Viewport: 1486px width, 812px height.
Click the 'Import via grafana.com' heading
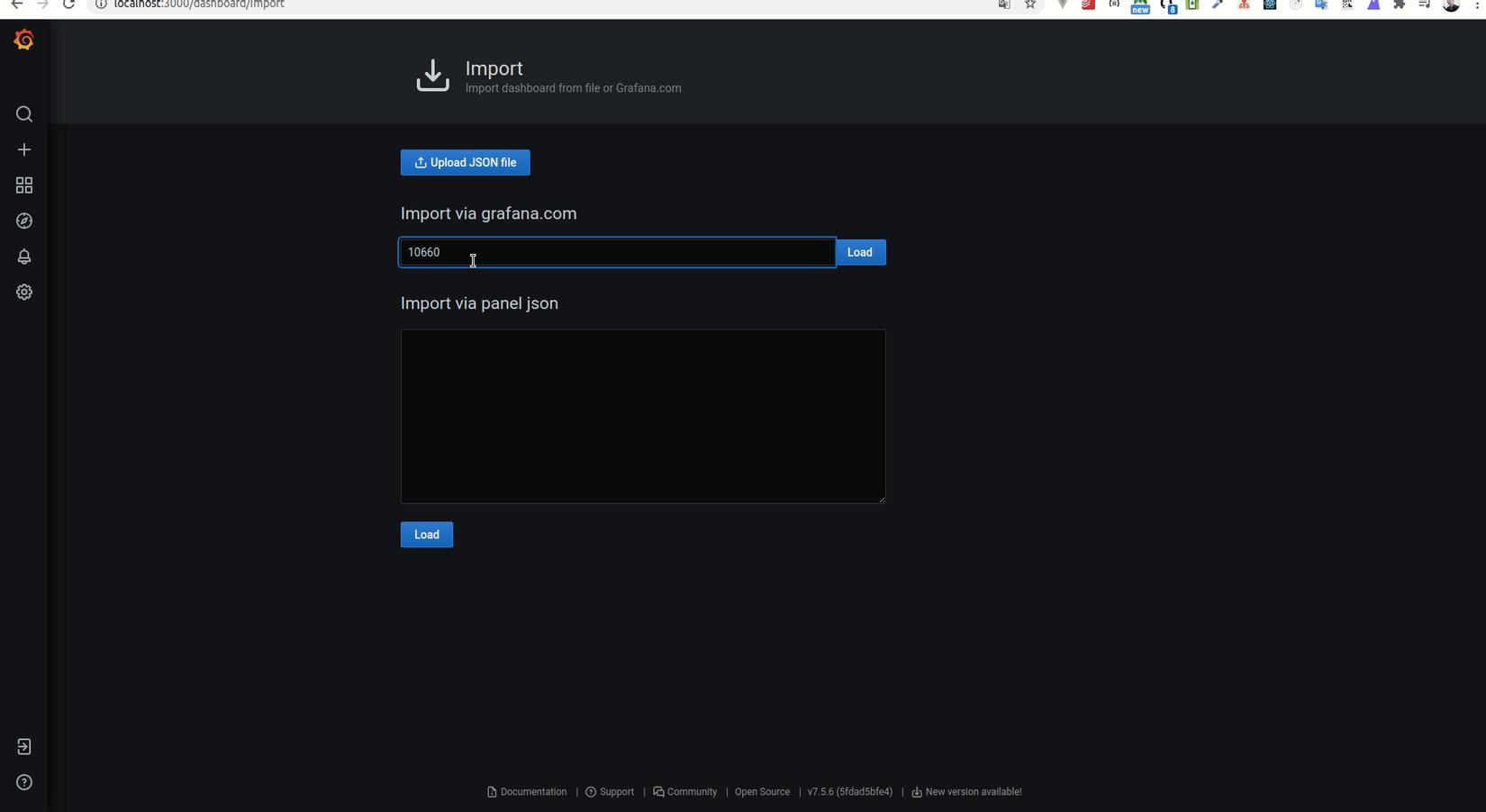[x=489, y=214]
